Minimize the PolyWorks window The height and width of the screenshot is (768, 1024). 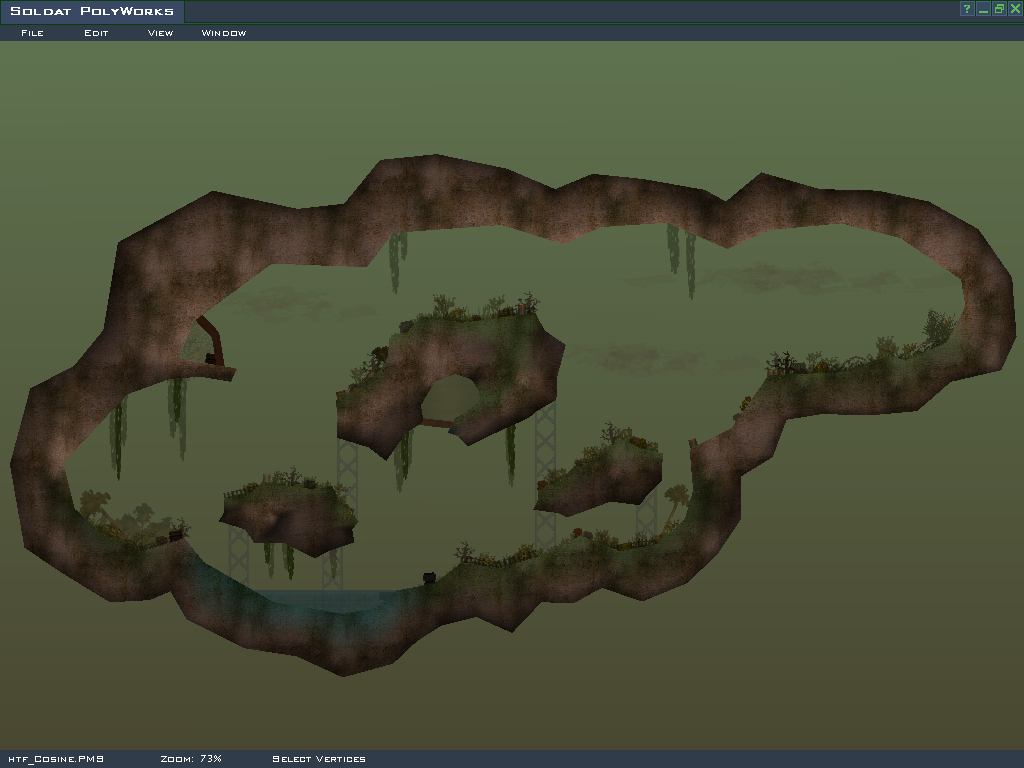coord(983,9)
